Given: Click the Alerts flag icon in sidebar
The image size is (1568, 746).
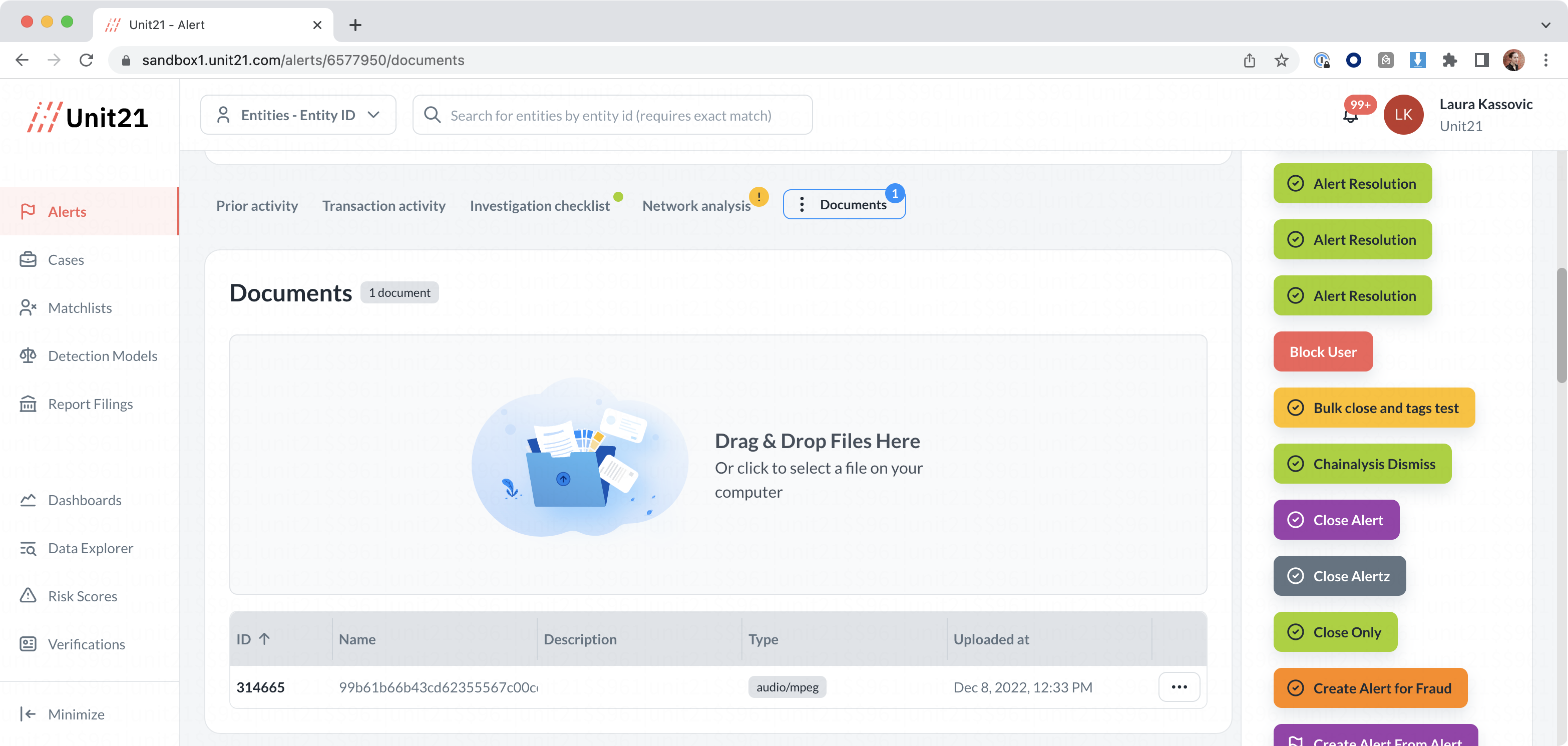Looking at the screenshot, I should 28,211.
